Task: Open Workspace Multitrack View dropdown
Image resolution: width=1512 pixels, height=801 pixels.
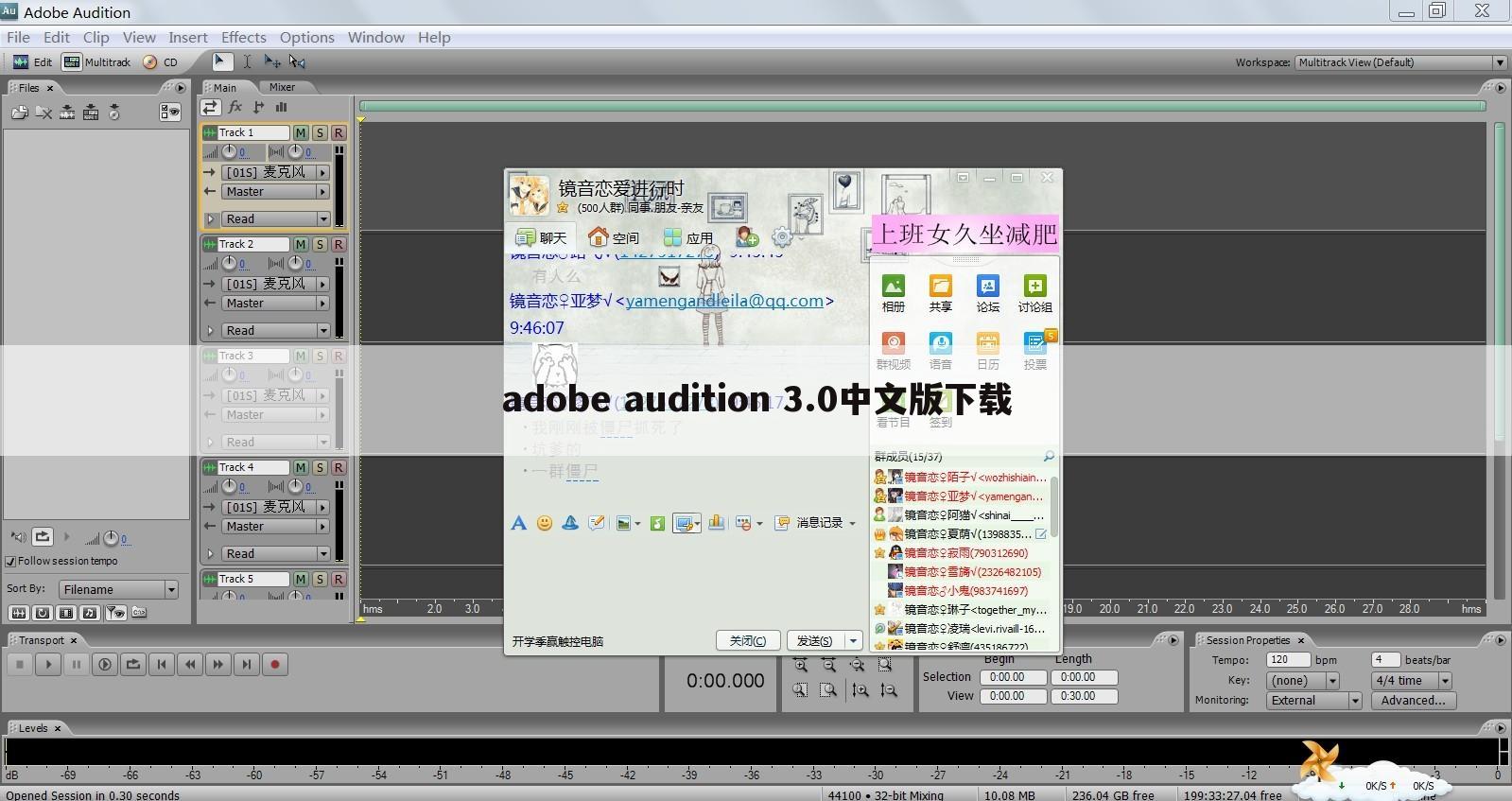Action: [1400, 62]
